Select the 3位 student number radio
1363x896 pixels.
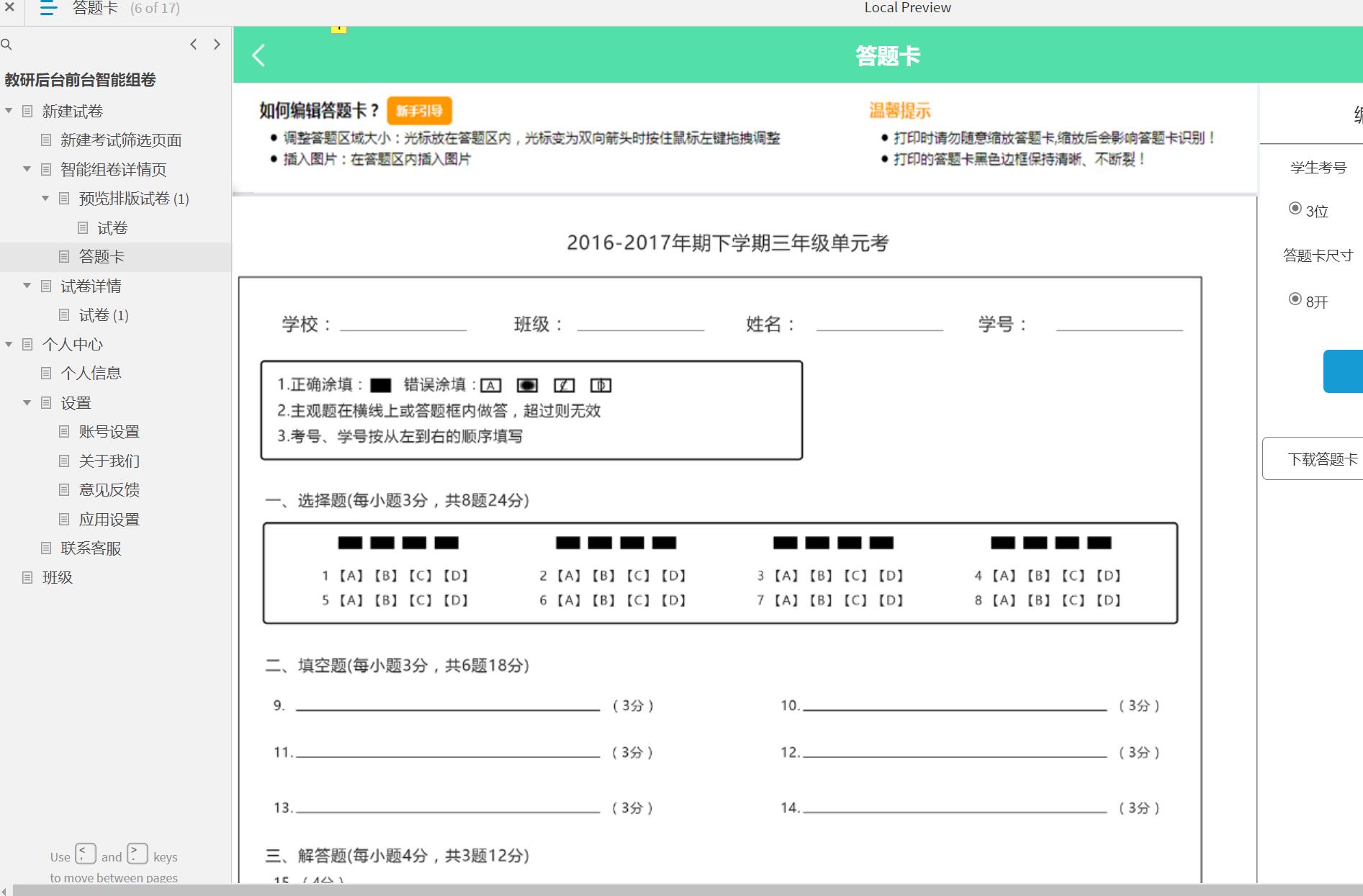(x=1295, y=208)
